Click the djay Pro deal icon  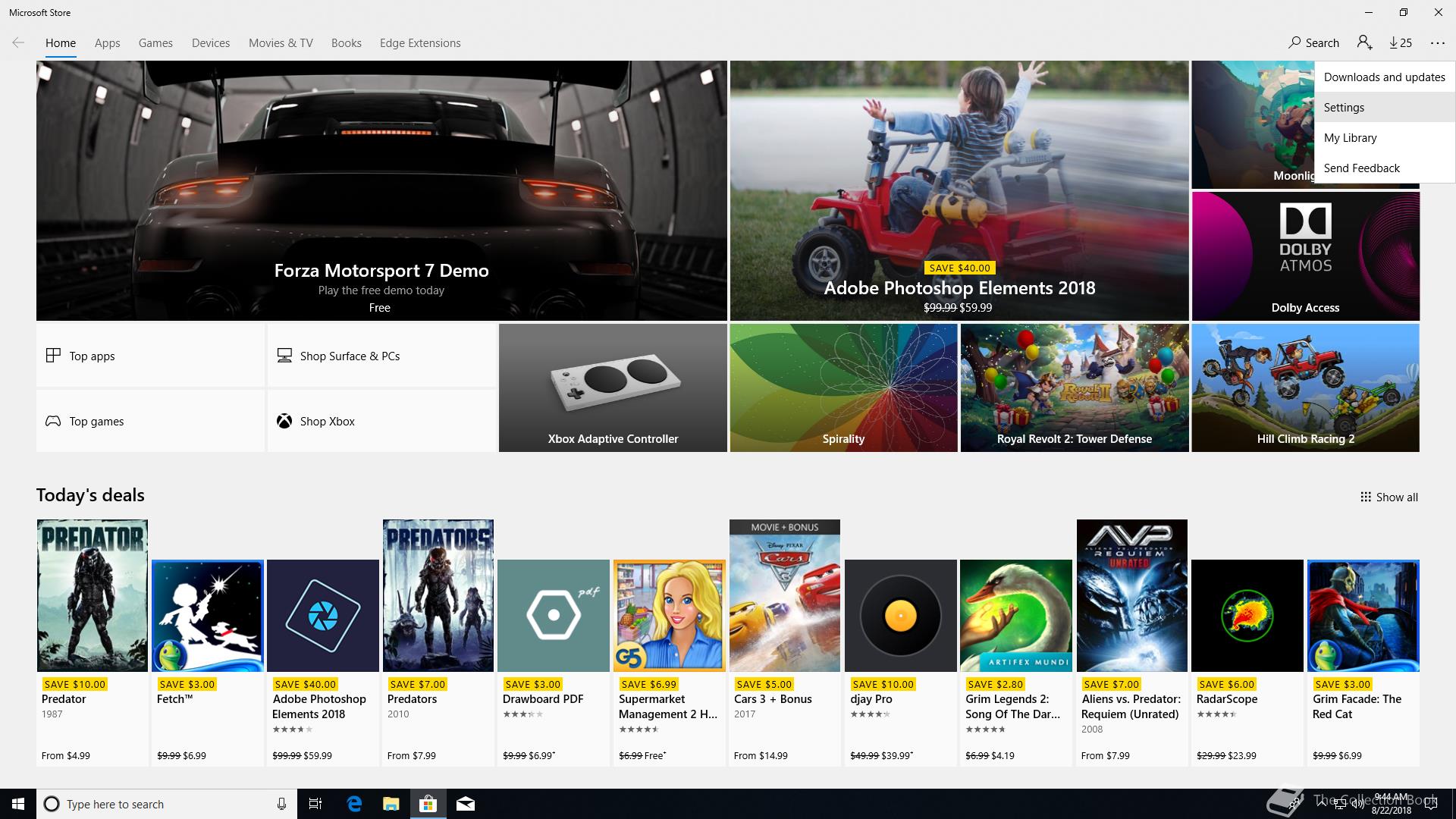tap(901, 616)
